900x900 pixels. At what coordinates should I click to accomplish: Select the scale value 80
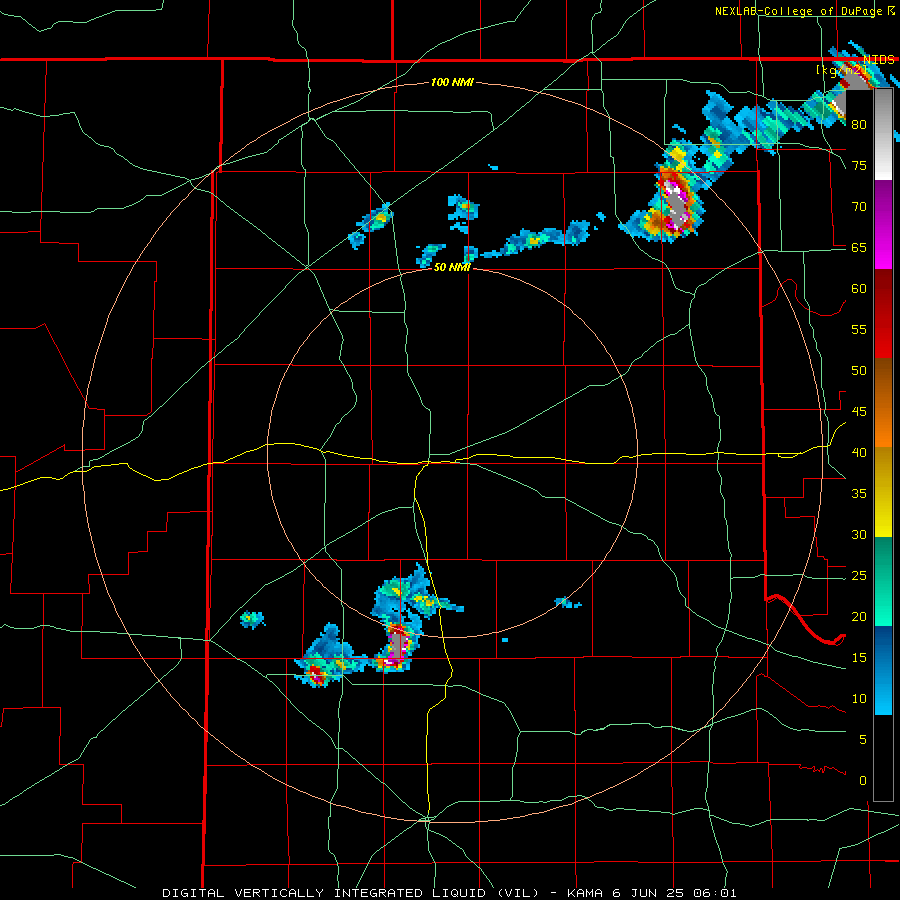tap(859, 125)
